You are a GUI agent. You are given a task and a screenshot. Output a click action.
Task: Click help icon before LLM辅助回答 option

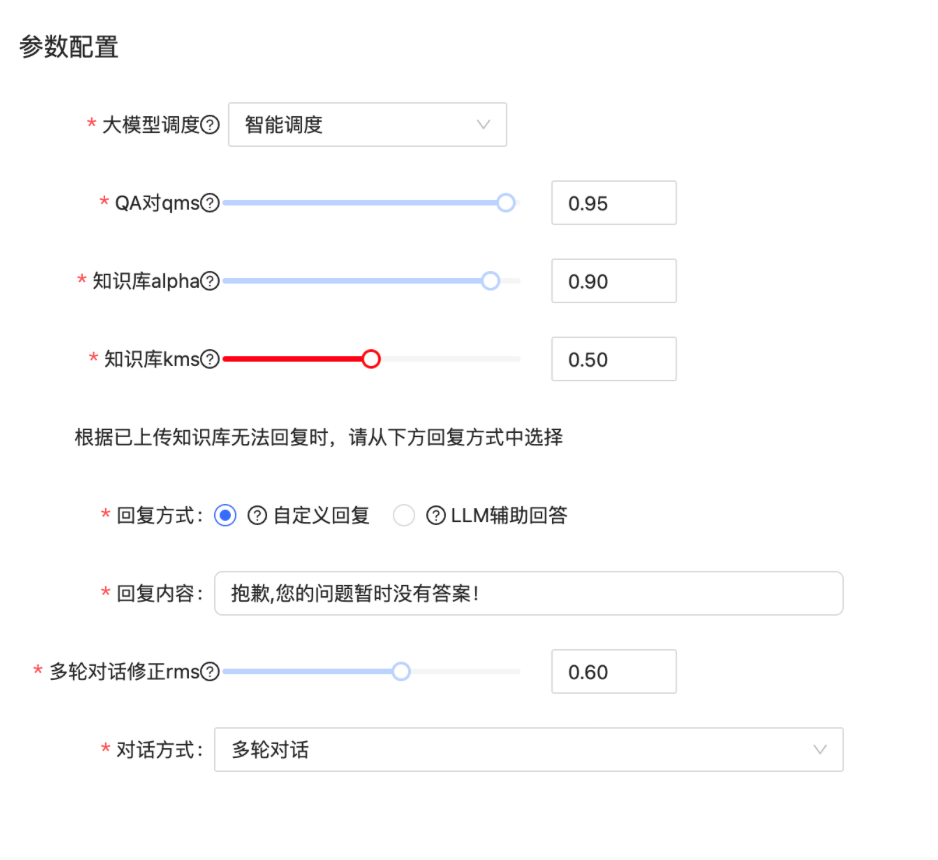[x=435, y=516]
